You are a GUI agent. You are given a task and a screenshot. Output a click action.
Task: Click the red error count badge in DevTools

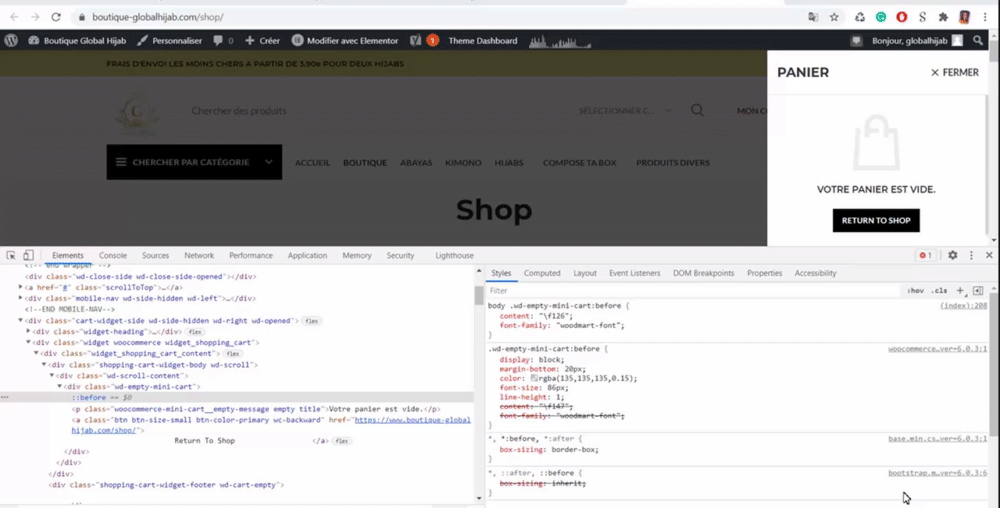coord(925,256)
